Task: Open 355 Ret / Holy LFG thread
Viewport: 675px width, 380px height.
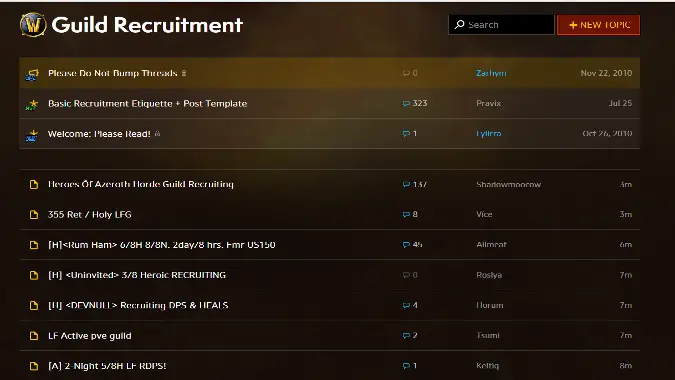Action: click(90, 214)
